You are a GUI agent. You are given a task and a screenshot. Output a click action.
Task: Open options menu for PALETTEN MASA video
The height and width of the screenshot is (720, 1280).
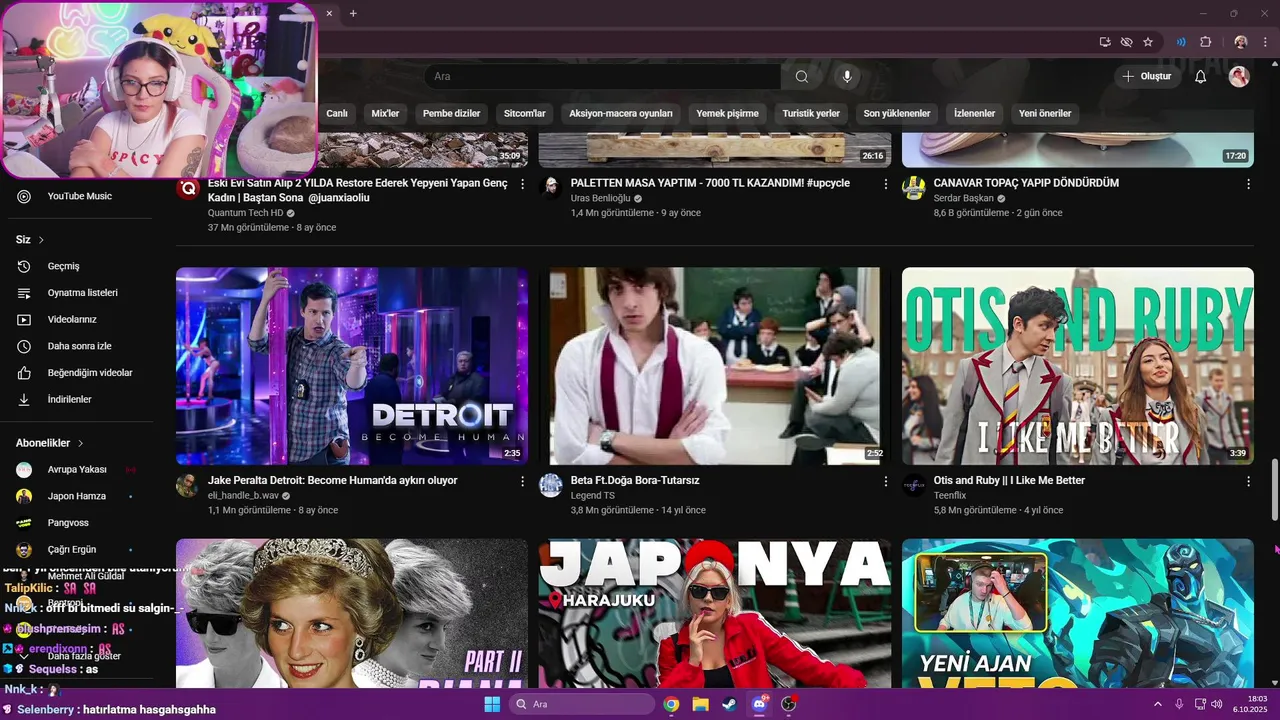point(885,184)
